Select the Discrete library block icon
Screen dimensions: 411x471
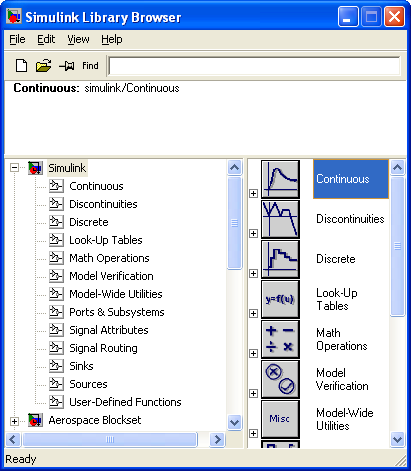tap(280, 259)
